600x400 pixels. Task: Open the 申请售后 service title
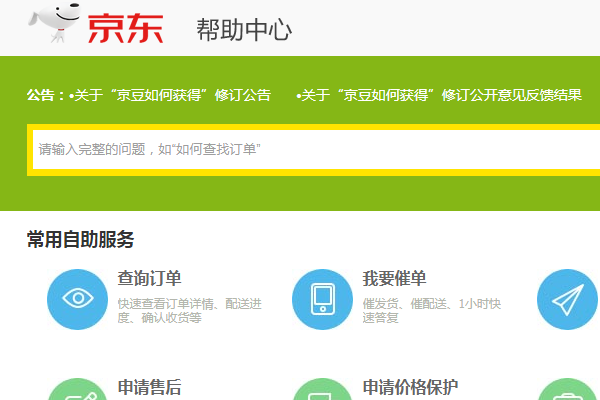[149, 387]
